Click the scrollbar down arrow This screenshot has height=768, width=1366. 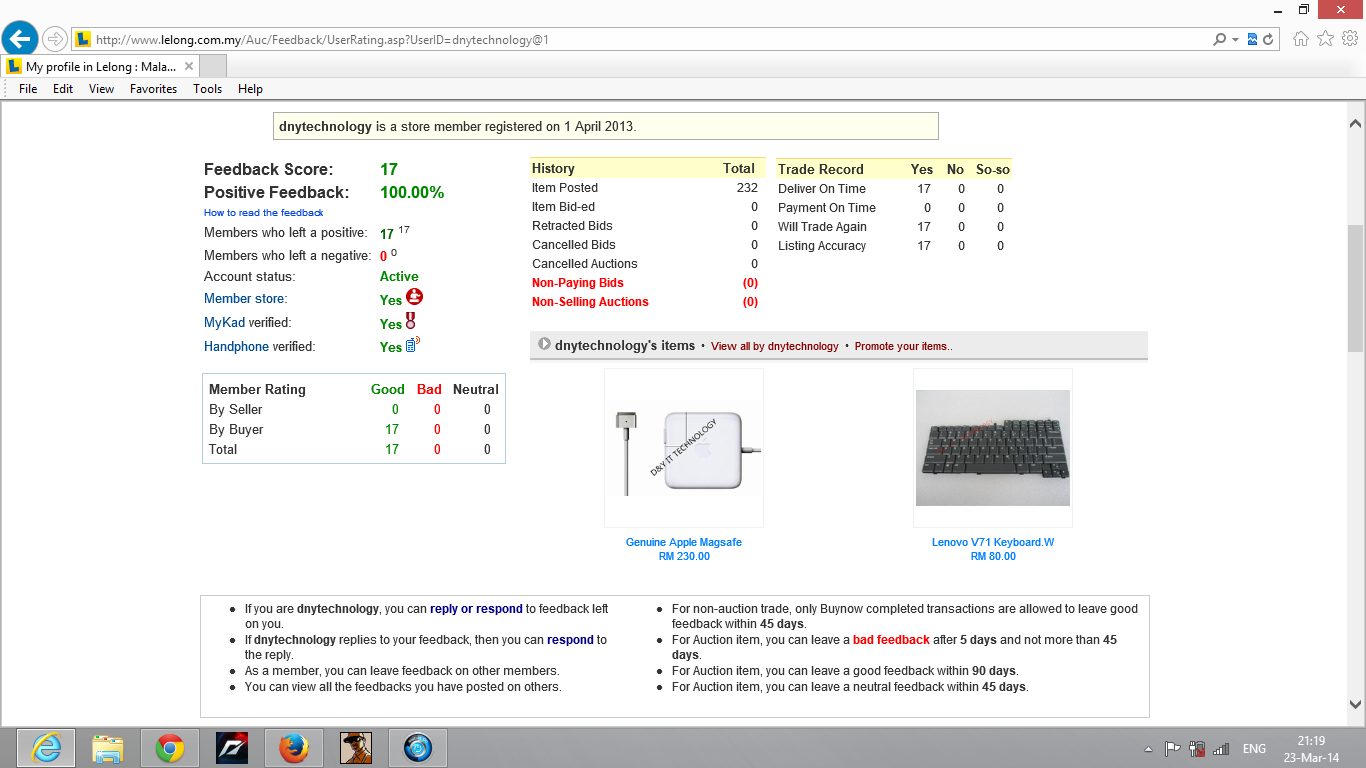tap(1356, 704)
